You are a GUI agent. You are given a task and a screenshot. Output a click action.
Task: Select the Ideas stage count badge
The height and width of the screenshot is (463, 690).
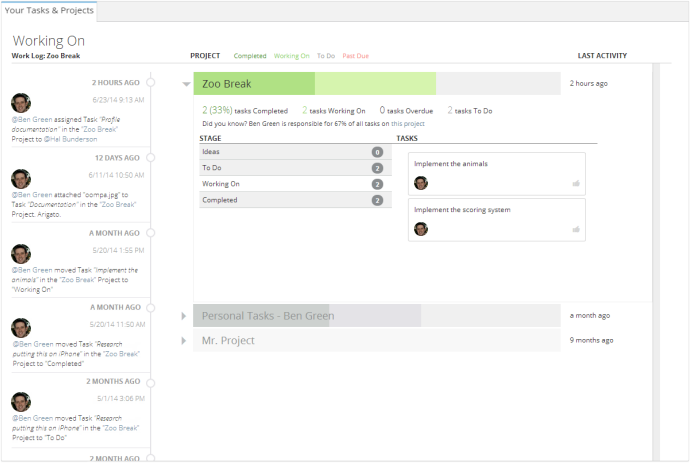[x=377, y=152]
